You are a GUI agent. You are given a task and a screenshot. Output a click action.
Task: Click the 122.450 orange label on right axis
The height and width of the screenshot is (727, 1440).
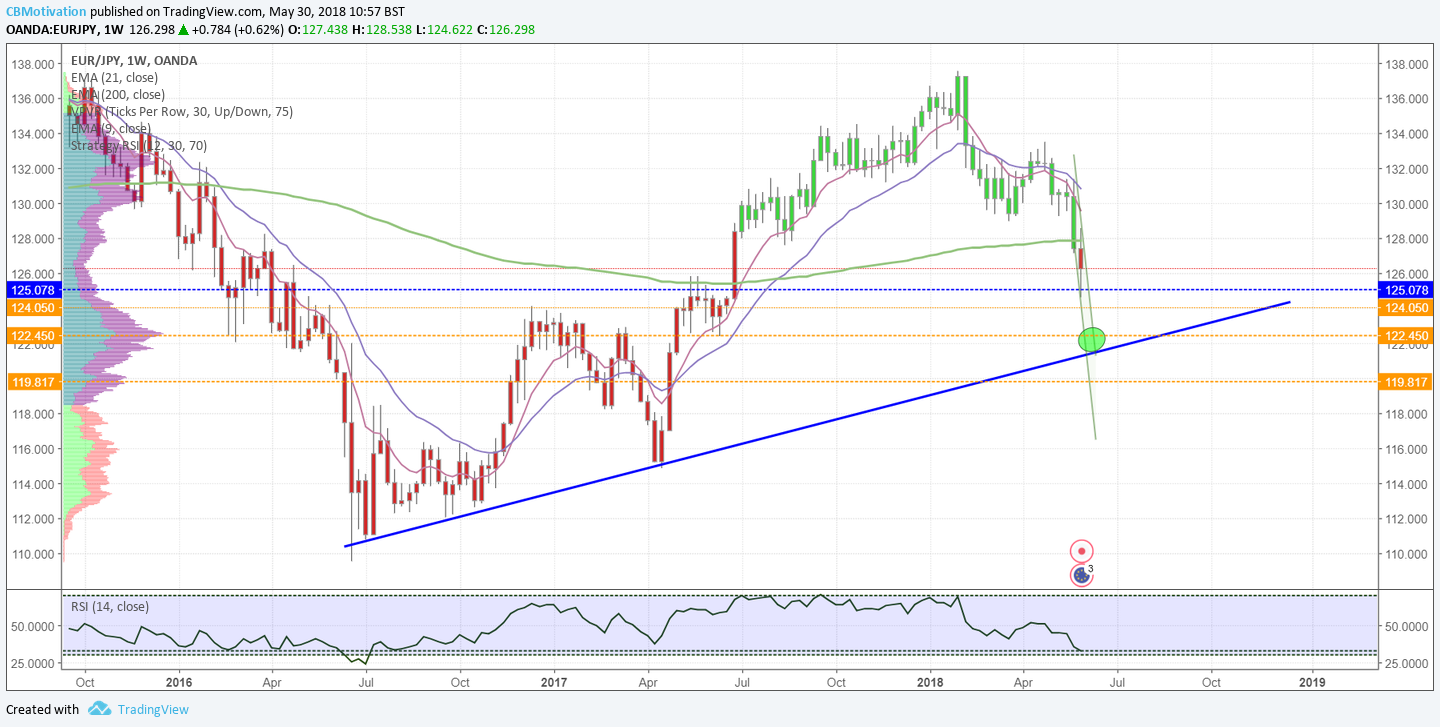(x=1407, y=336)
